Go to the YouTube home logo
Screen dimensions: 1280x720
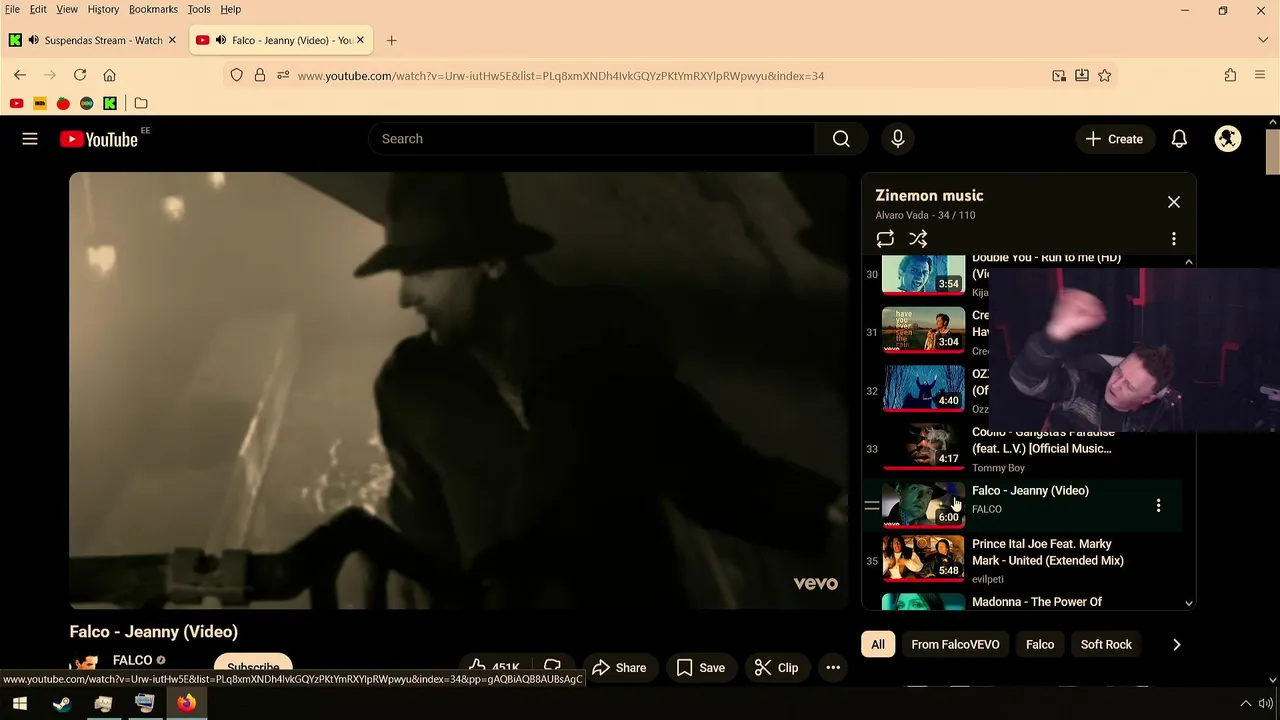pos(98,139)
